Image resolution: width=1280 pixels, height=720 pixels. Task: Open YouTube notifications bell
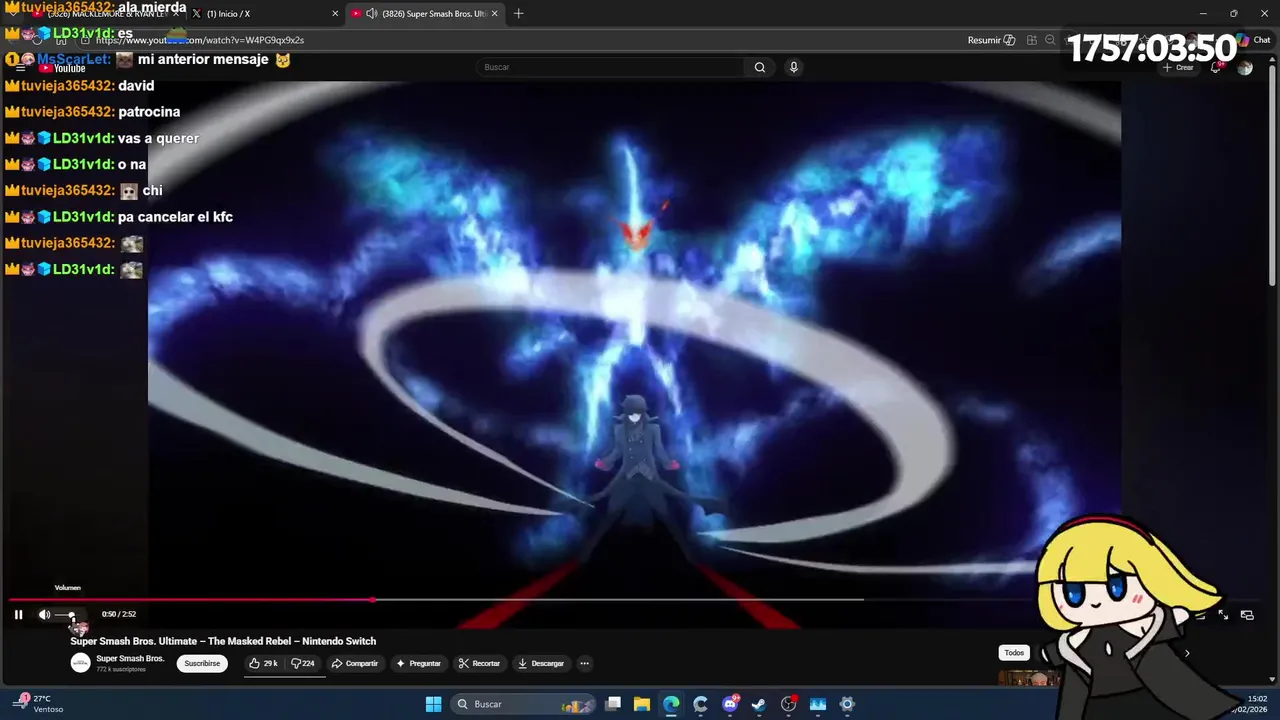[x=1216, y=67]
